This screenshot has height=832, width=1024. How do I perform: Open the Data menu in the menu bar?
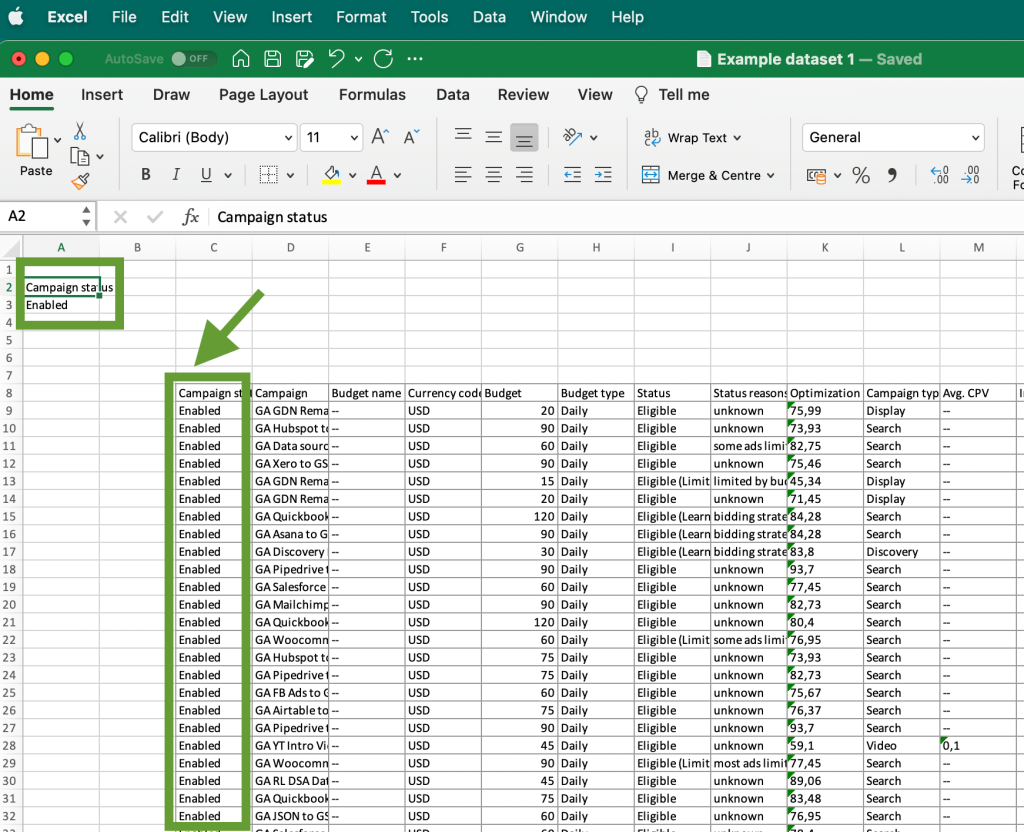click(x=489, y=17)
